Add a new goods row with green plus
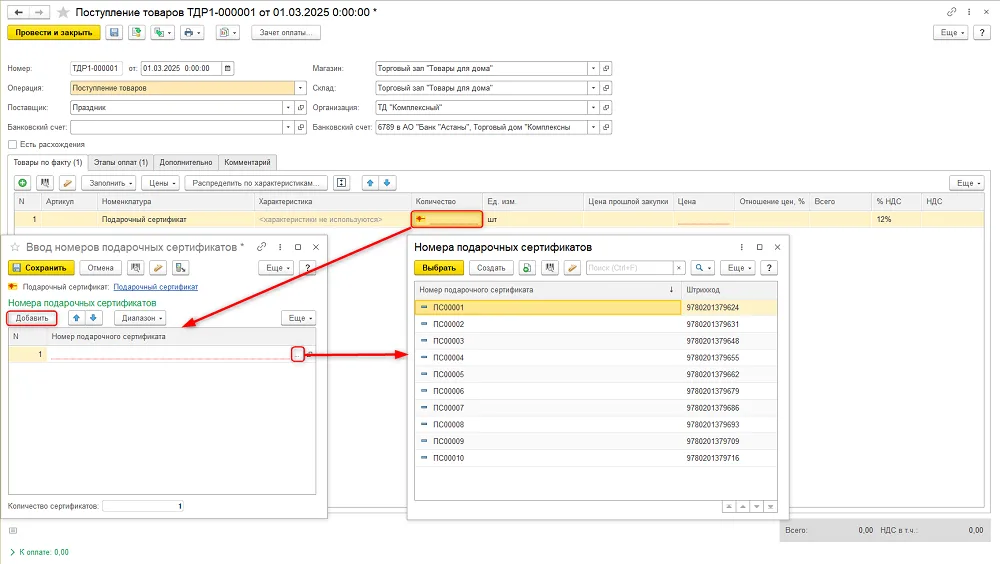 (x=23, y=183)
